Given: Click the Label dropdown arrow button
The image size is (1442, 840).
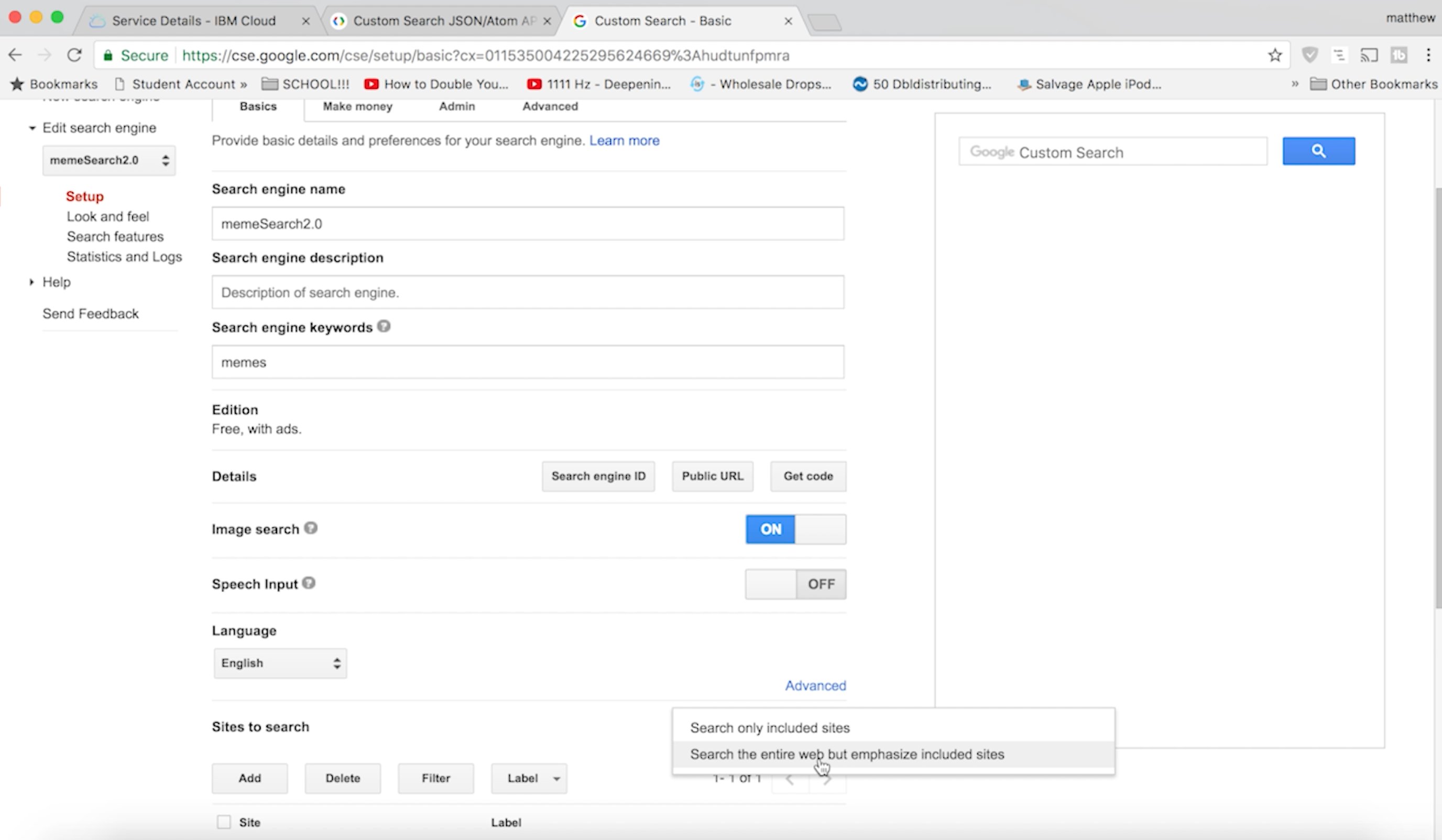Looking at the screenshot, I should click(x=556, y=778).
